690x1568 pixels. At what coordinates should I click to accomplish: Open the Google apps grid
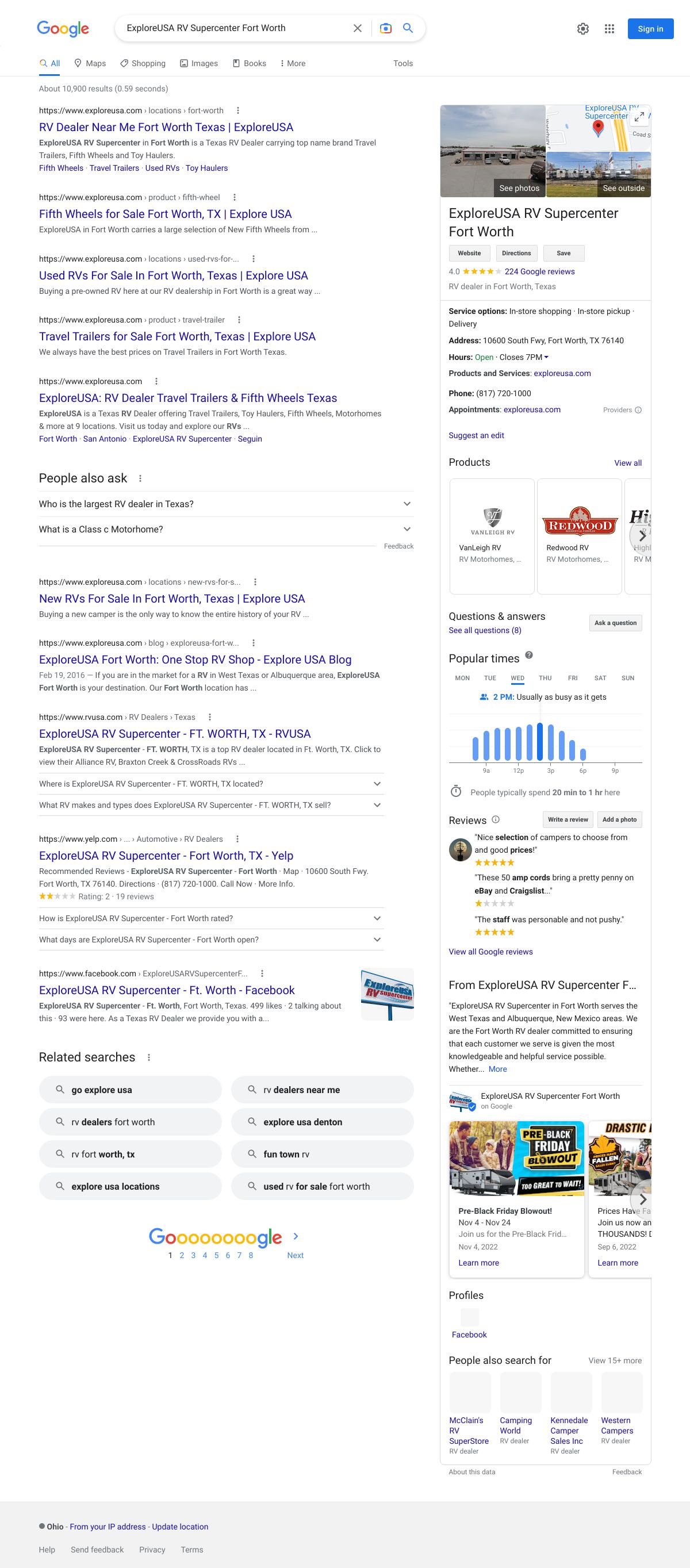(609, 29)
